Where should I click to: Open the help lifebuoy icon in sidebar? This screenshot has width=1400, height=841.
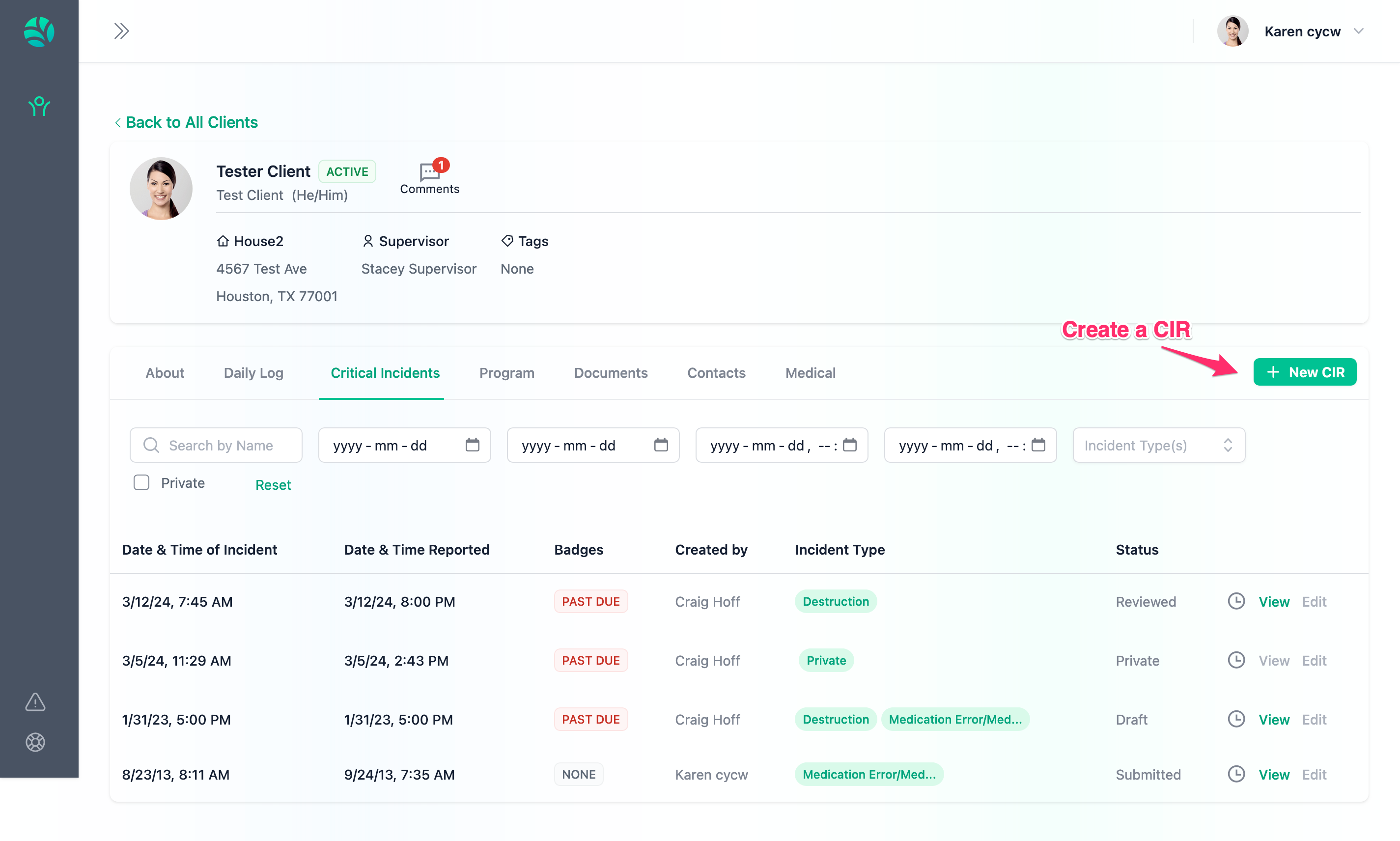[x=35, y=742]
